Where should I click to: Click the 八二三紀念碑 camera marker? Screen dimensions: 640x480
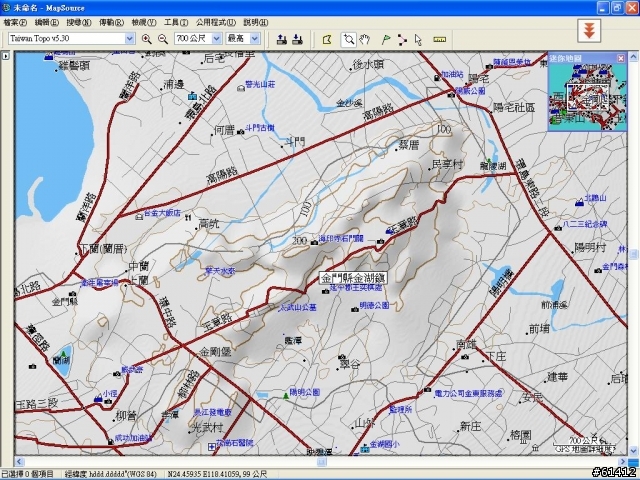click(558, 228)
